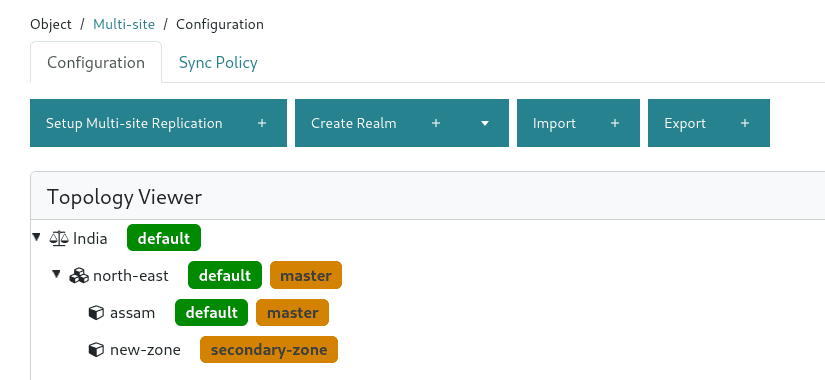
Task: Click the plus icon on Export button
Action: coord(744,123)
